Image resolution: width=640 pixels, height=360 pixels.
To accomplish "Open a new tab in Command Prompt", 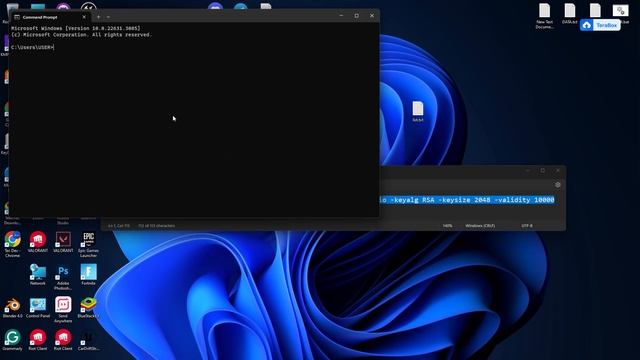I will (98, 17).
